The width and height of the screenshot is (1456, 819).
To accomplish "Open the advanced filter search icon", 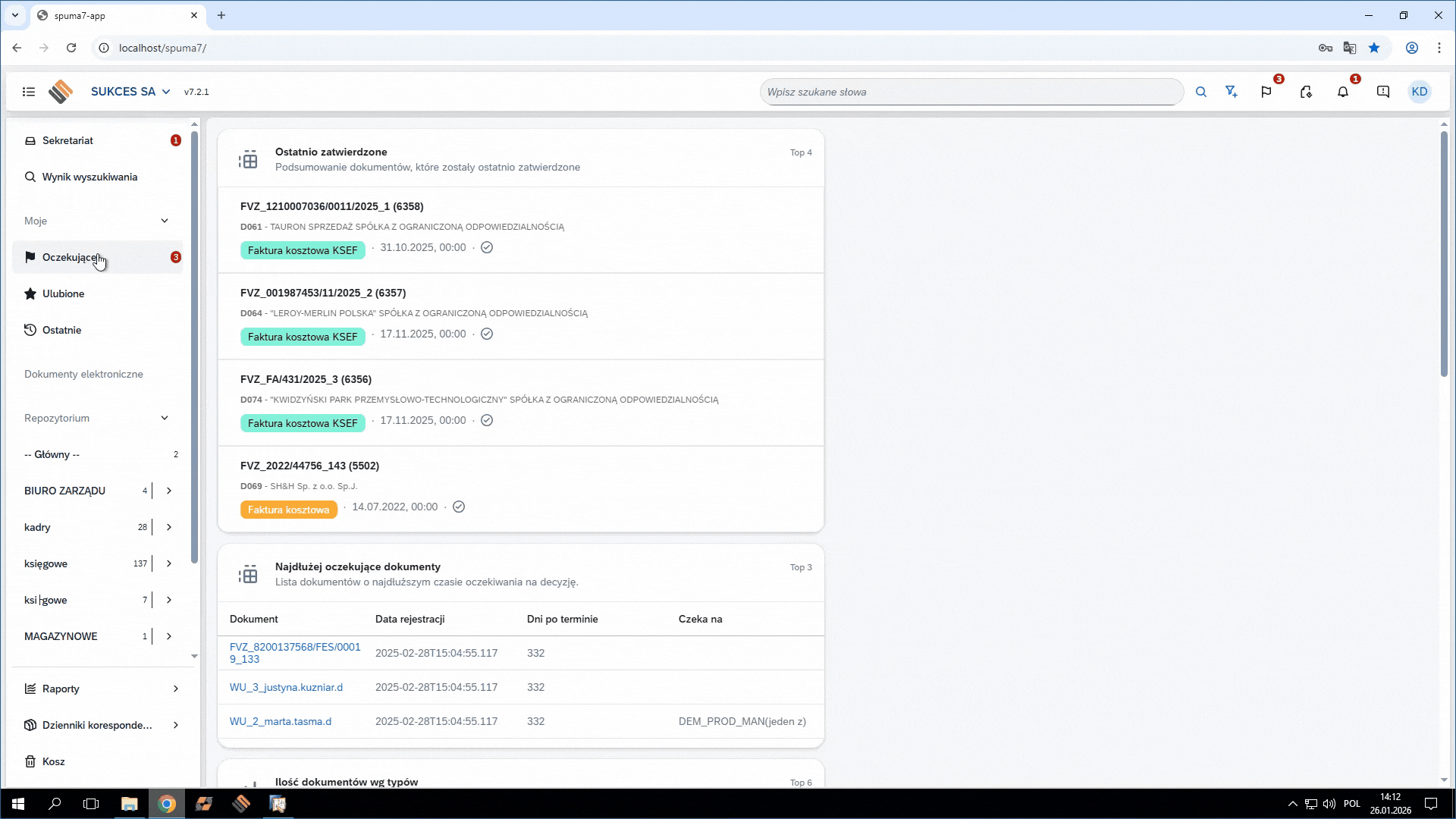I will click(x=1232, y=92).
